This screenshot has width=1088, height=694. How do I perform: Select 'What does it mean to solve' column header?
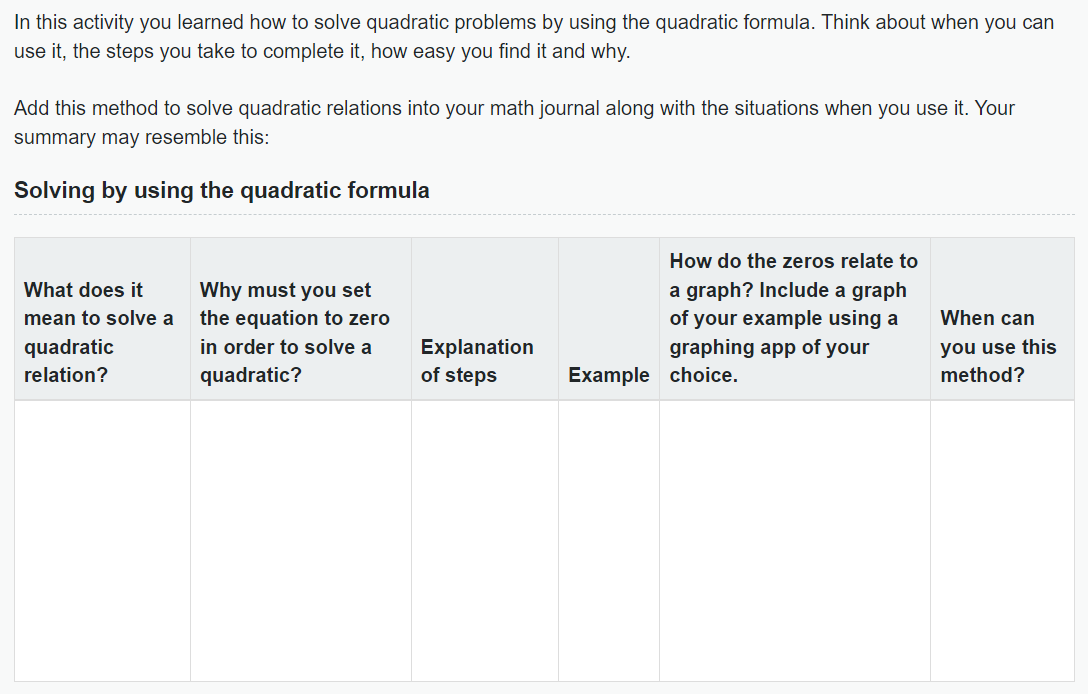click(102, 319)
